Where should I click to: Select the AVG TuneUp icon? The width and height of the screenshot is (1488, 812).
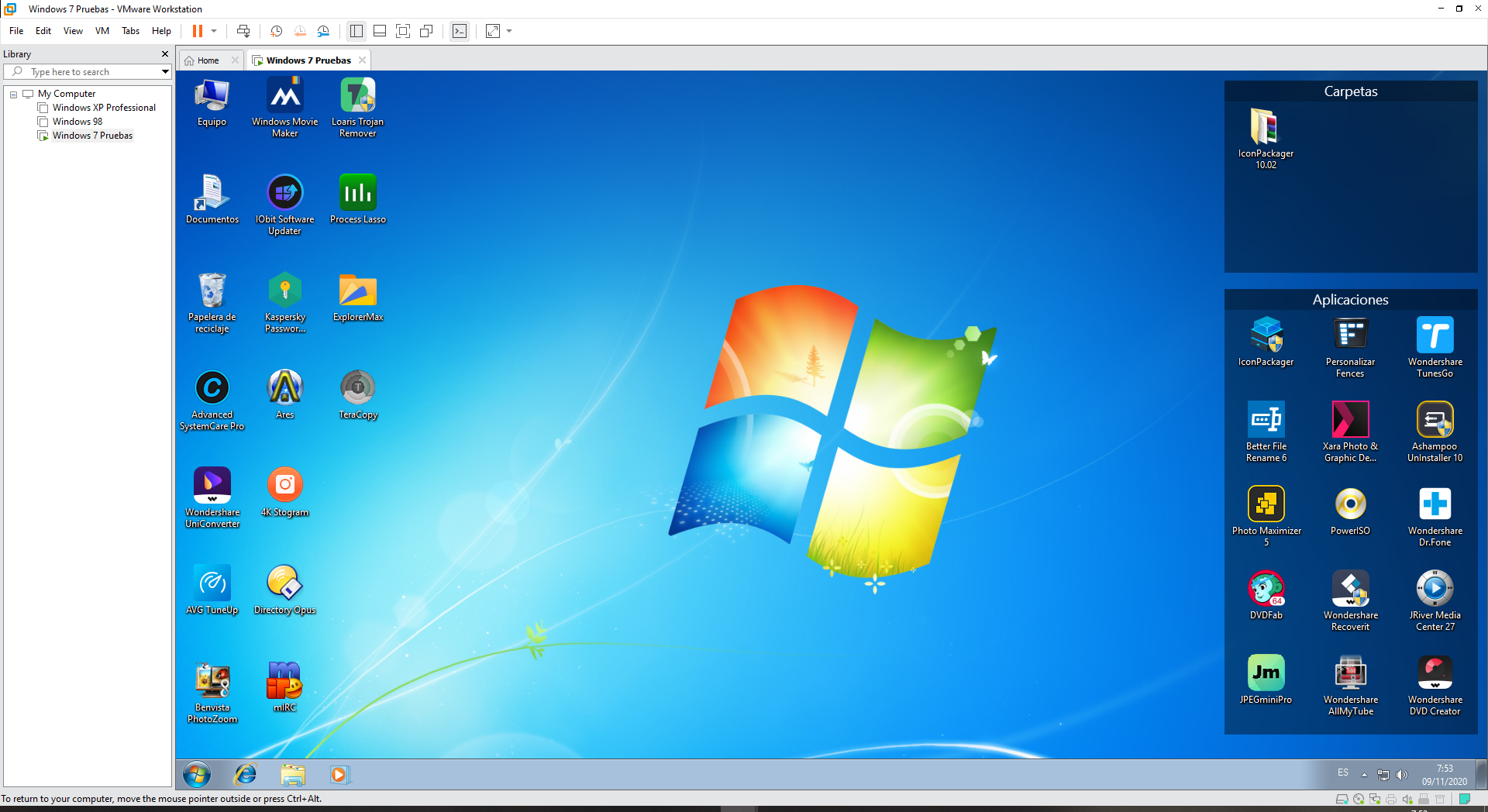pyautogui.click(x=212, y=590)
